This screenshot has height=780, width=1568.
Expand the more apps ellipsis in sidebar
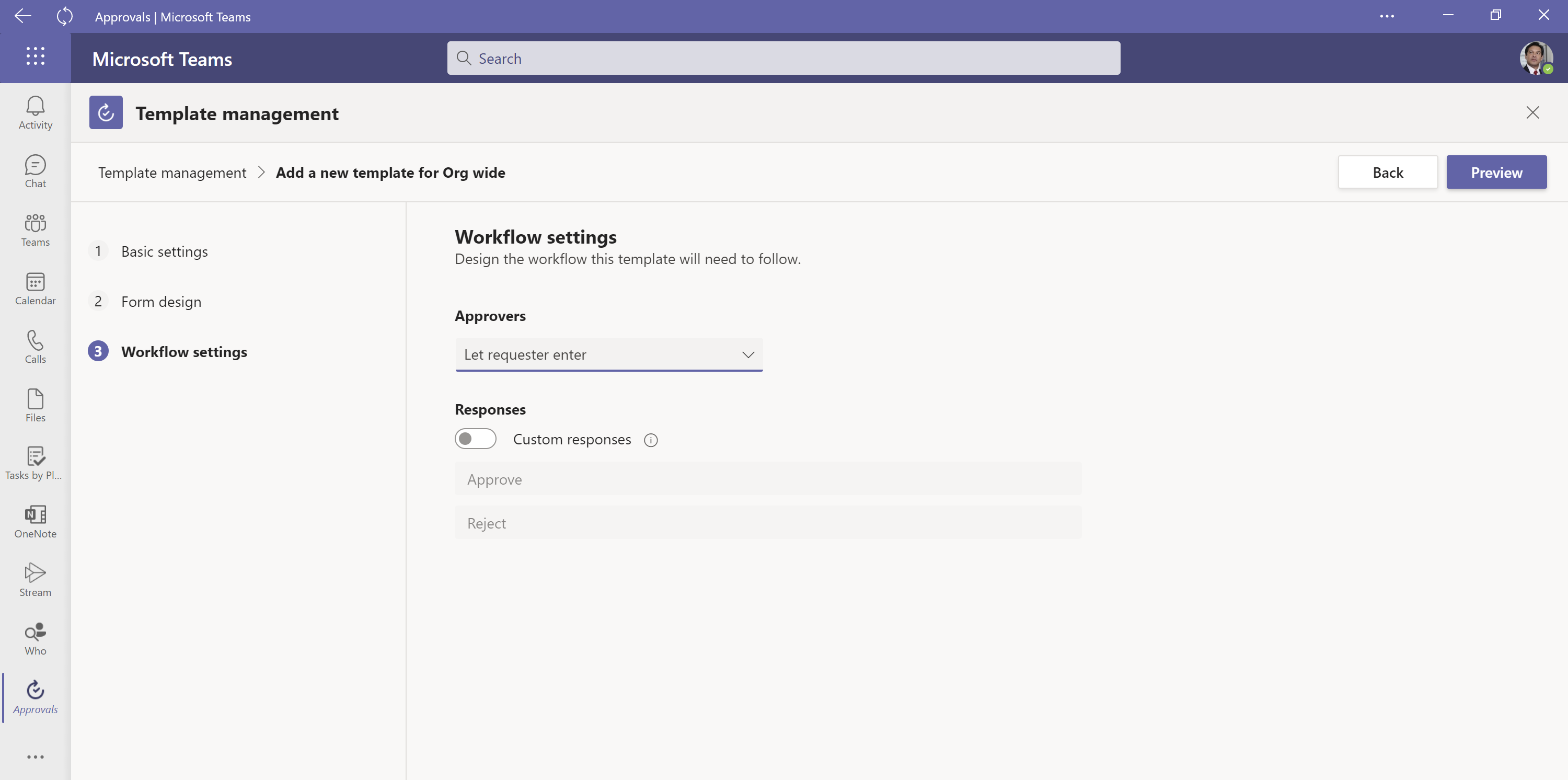[x=34, y=756]
